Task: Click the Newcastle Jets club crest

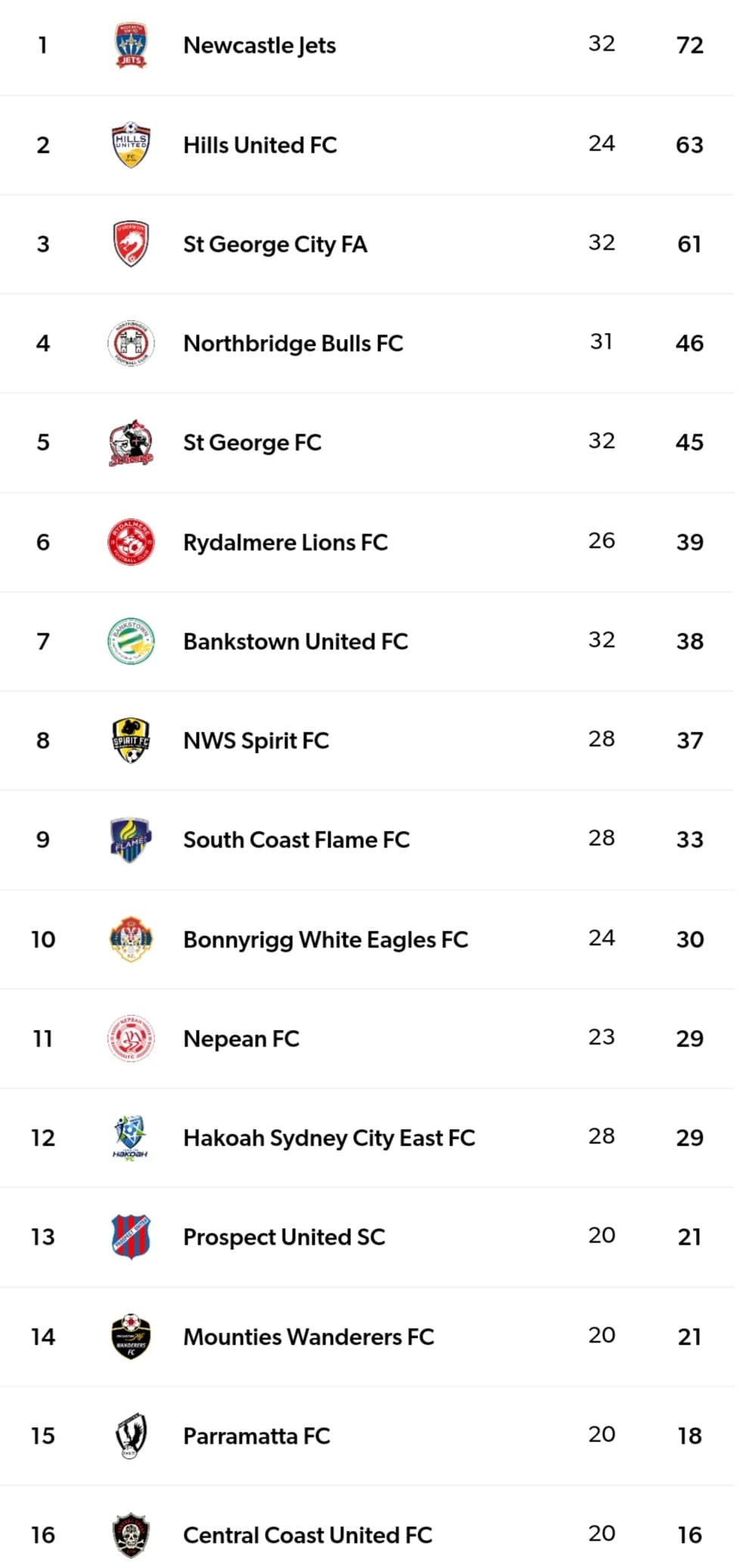Action: pos(131,45)
